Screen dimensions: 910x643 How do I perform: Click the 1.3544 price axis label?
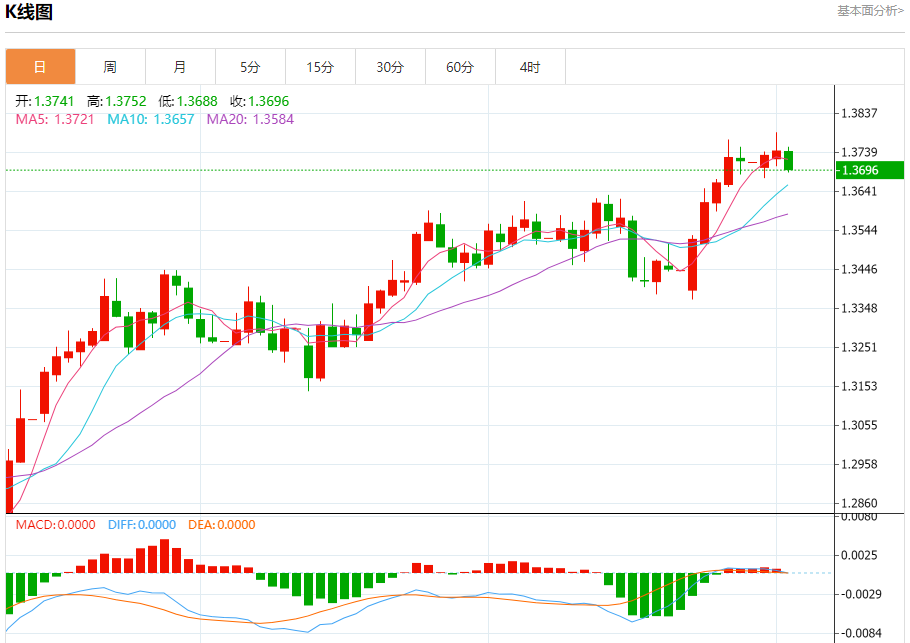[x=860, y=230]
